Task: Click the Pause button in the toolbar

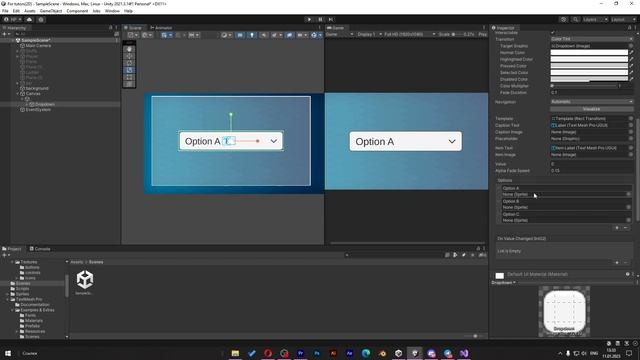Action: click(320, 19)
